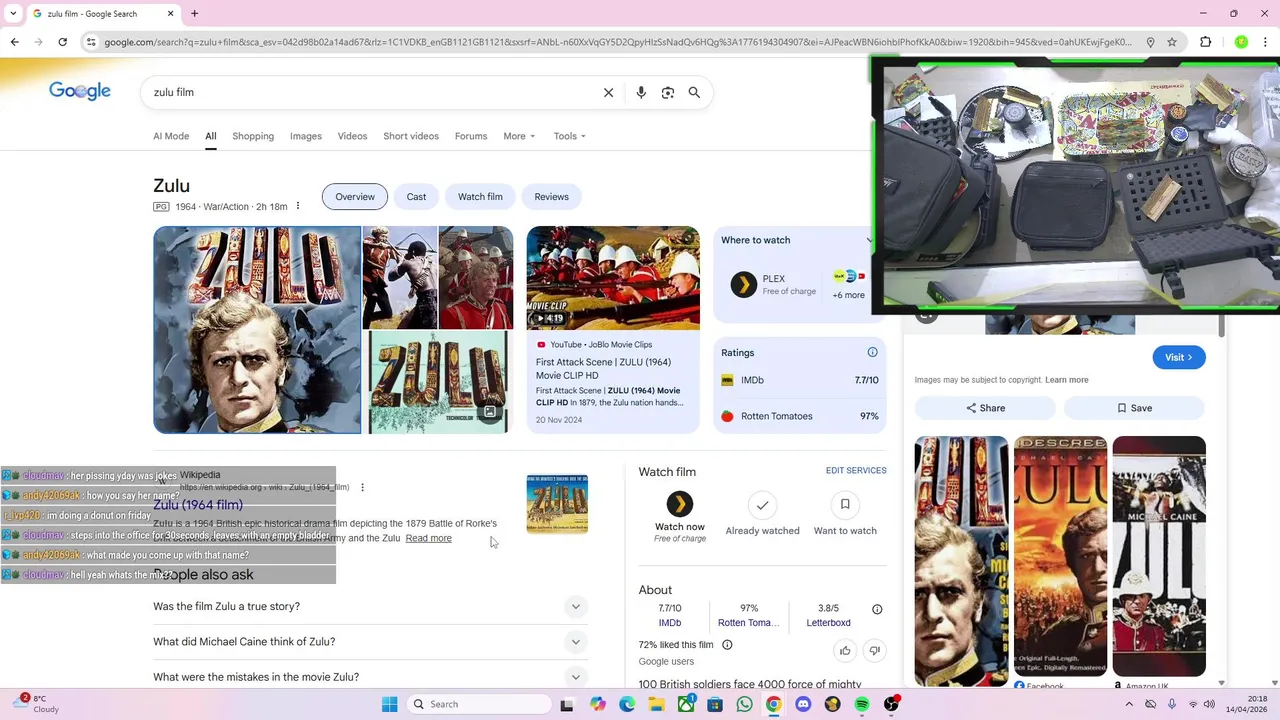Select the Cast chip

[x=416, y=197]
